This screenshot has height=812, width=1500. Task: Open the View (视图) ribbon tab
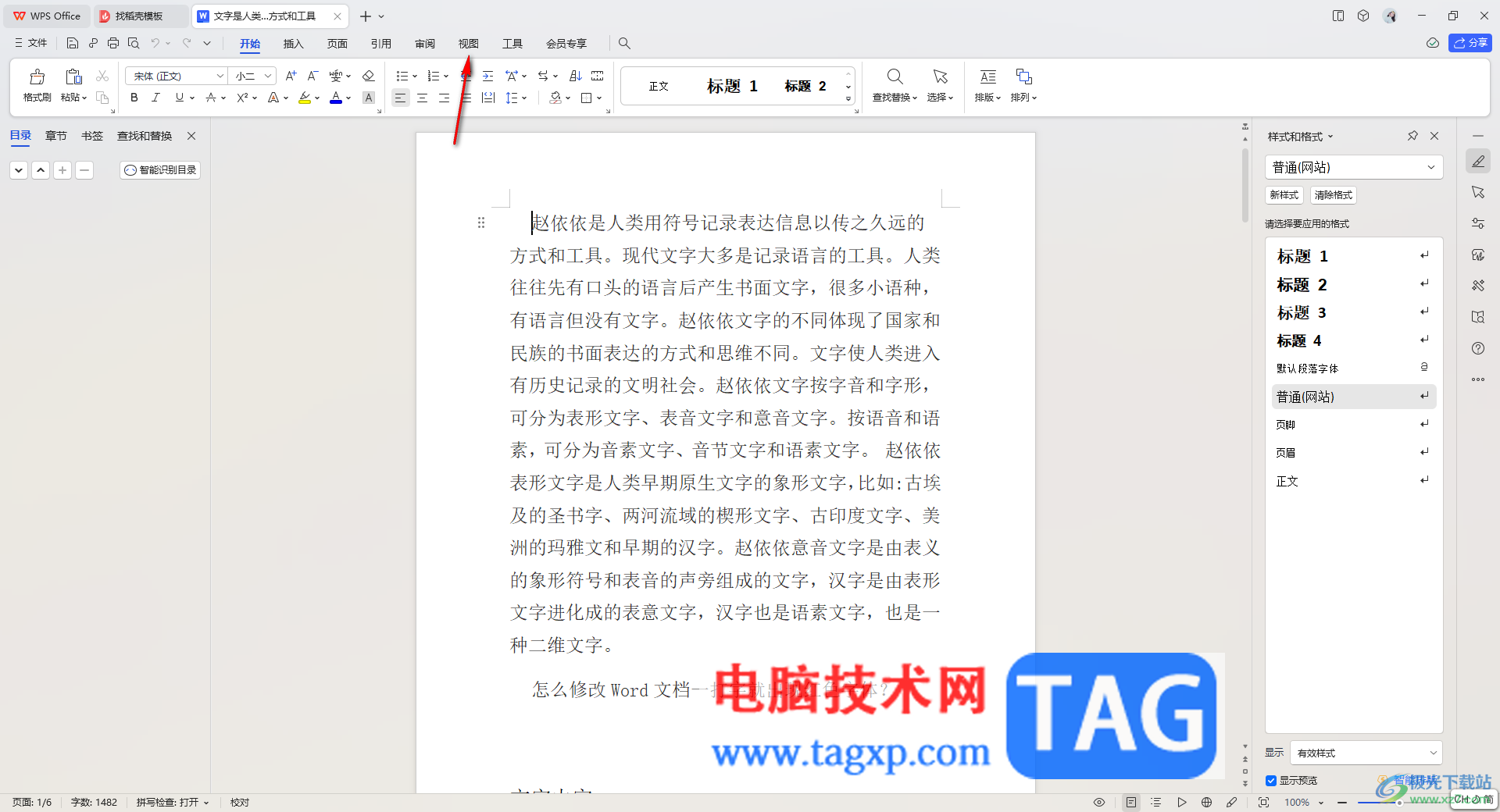468,44
